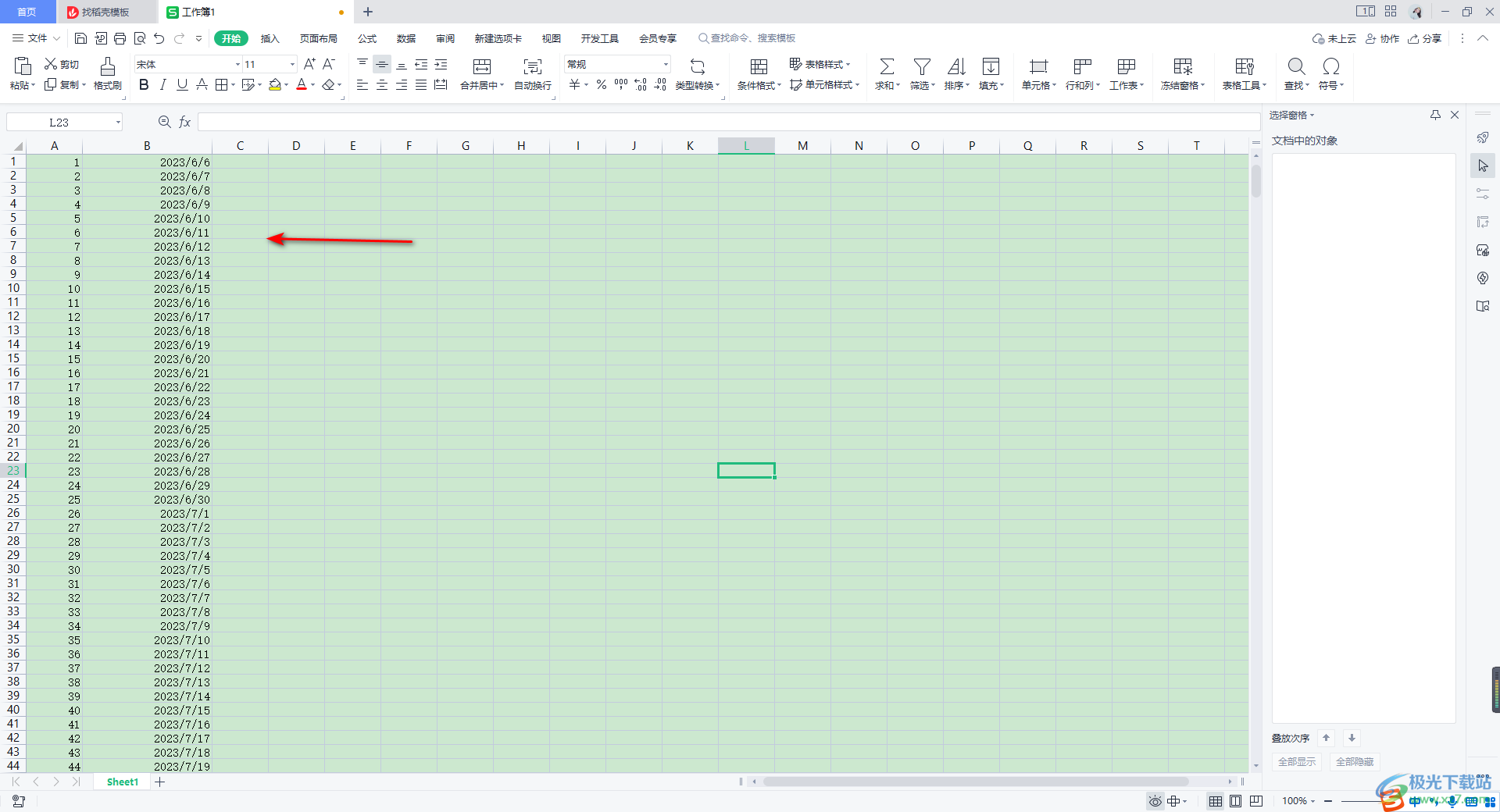
Task: Open the 文件 menu
Action: [37, 38]
